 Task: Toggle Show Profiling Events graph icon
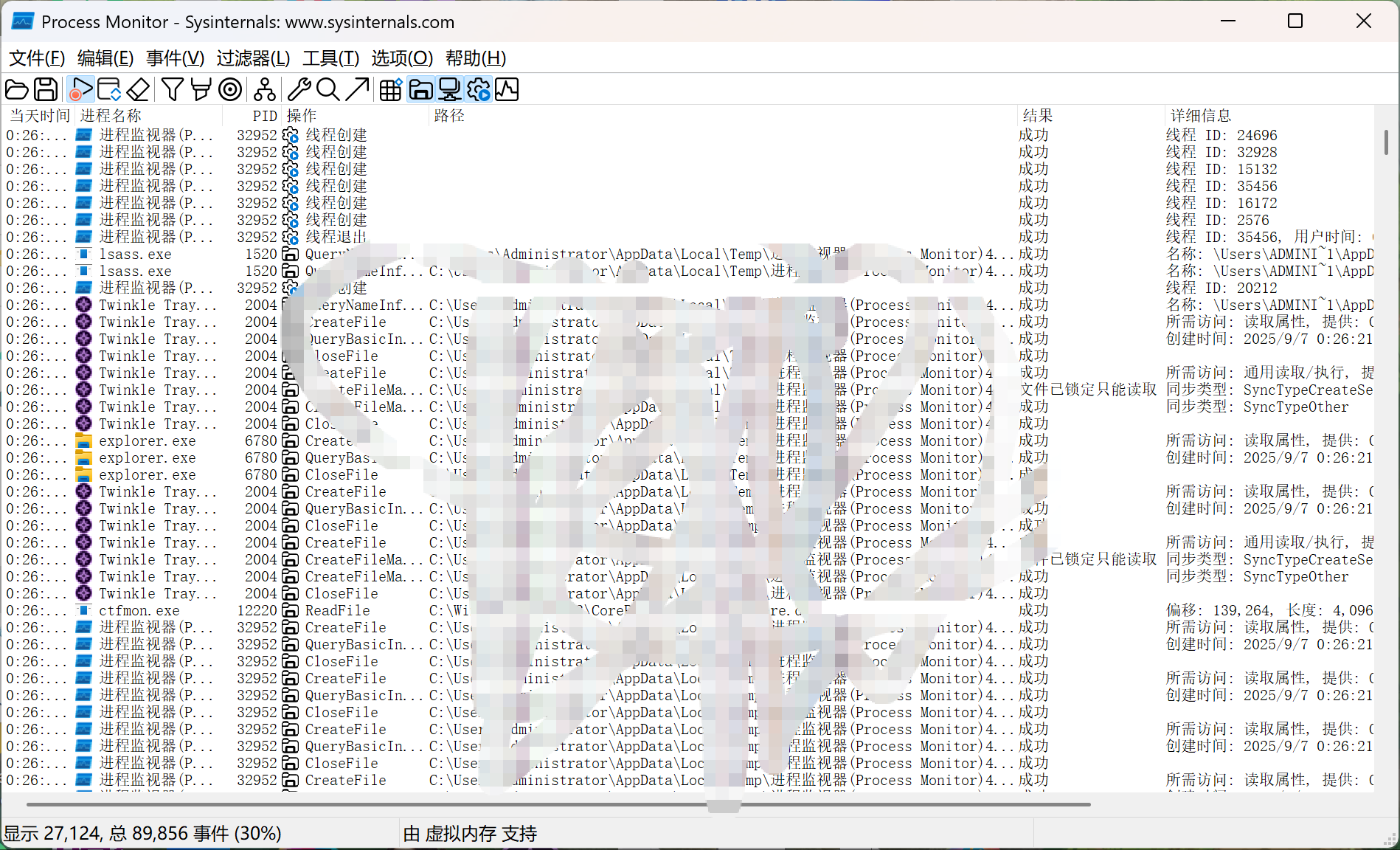click(507, 90)
